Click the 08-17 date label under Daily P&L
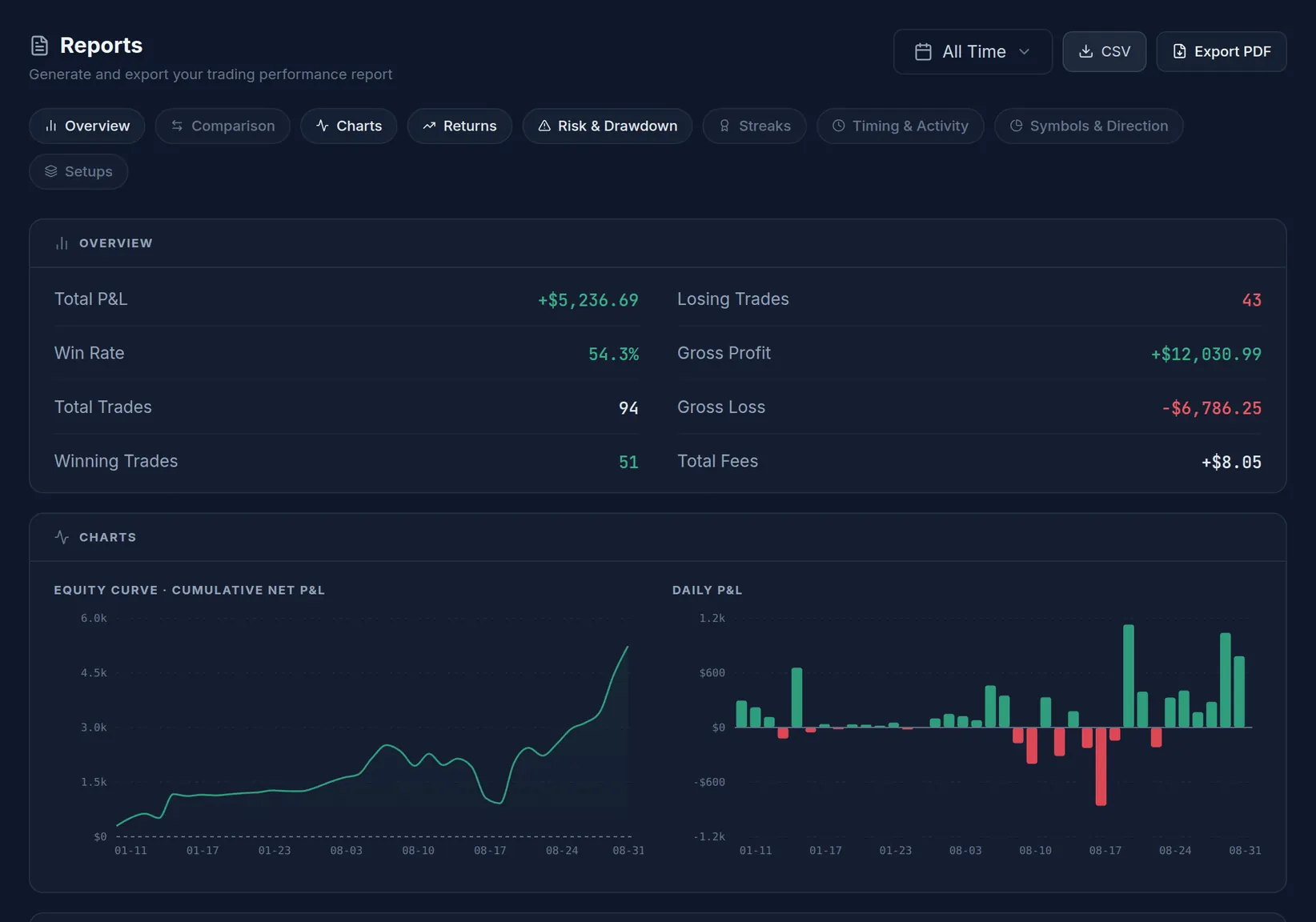 [x=1105, y=850]
